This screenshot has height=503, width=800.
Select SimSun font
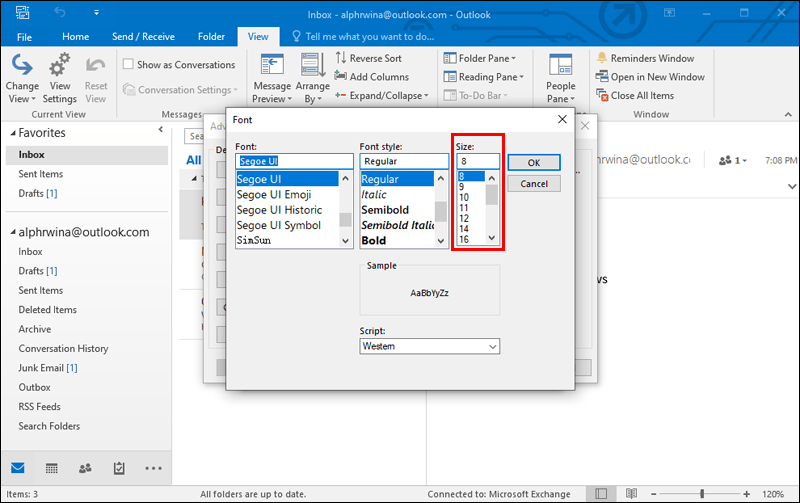pyautogui.click(x=287, y=240)
